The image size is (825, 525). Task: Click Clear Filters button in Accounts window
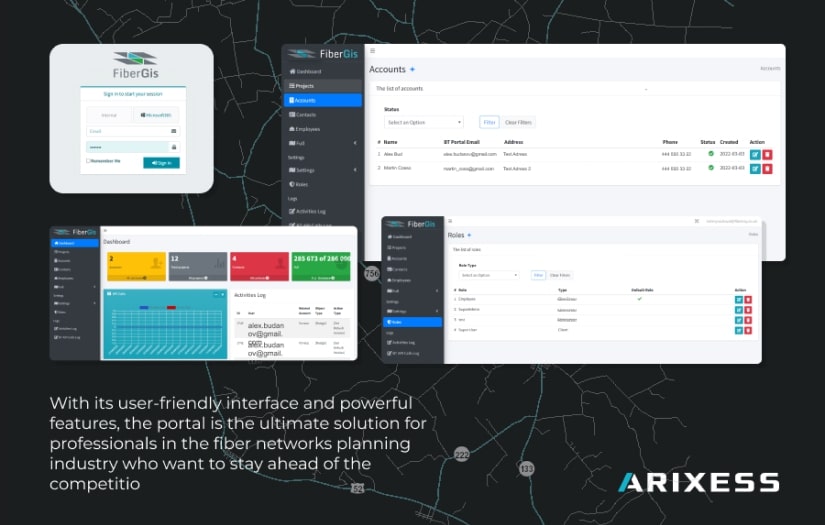518,122
